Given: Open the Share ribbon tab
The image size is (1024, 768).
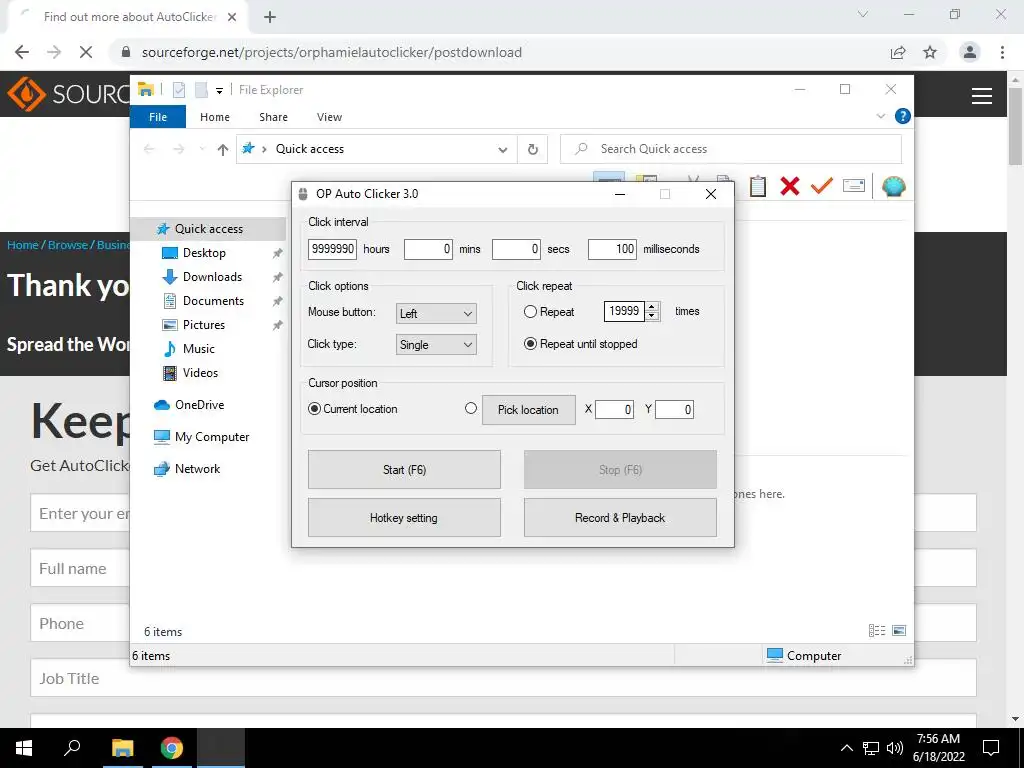Looking at the screenshot, I should (273, 117).
